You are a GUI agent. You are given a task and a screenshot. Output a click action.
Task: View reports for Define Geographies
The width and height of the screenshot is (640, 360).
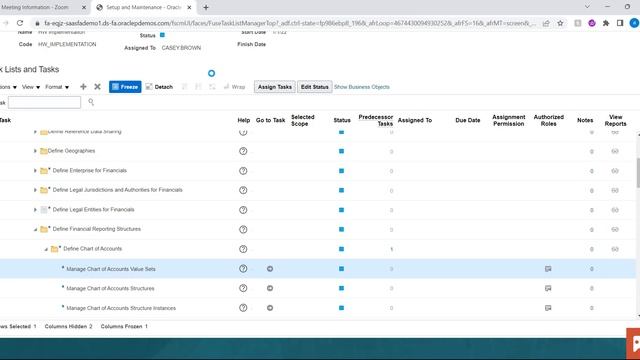tap(615, 151)
